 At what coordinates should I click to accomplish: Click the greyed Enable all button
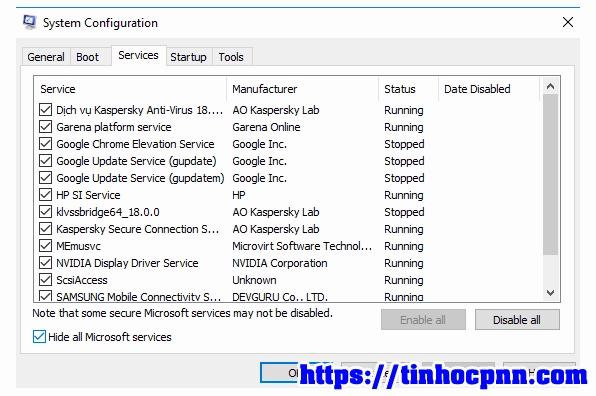click(x=423, y=320)
